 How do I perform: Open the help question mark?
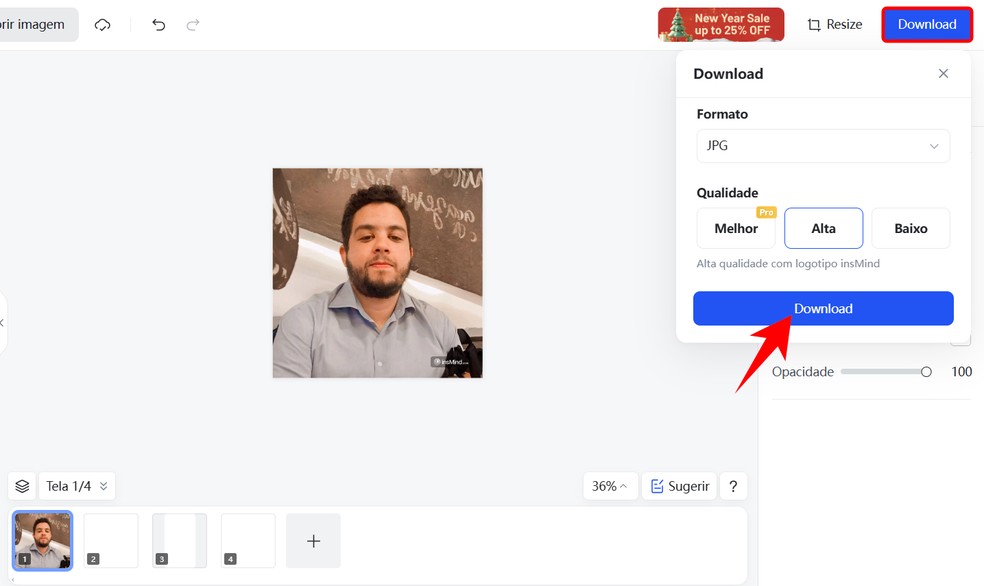733,485
